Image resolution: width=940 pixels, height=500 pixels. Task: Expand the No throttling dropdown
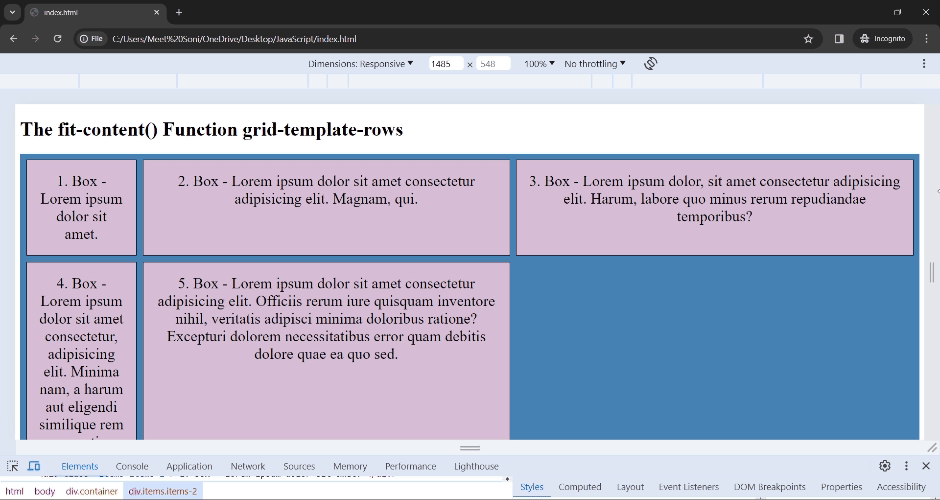pos(595,63)
